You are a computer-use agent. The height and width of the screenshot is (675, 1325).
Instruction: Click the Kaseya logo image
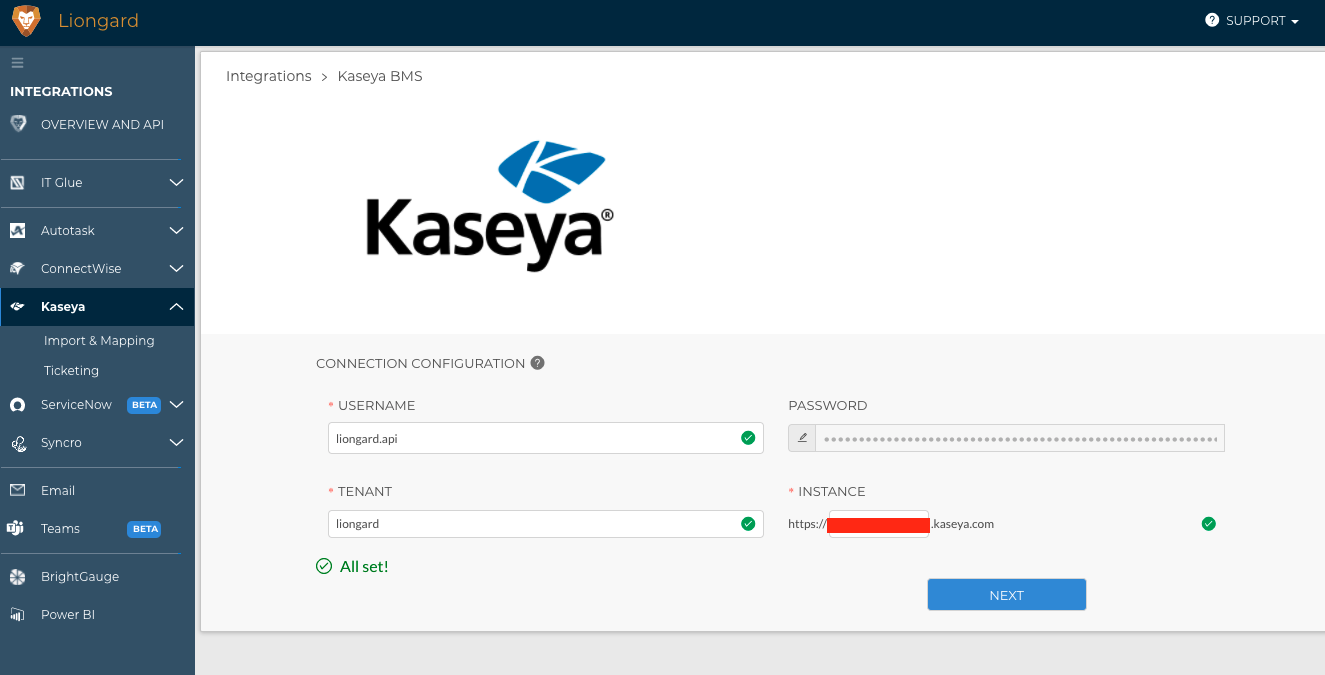490,206
